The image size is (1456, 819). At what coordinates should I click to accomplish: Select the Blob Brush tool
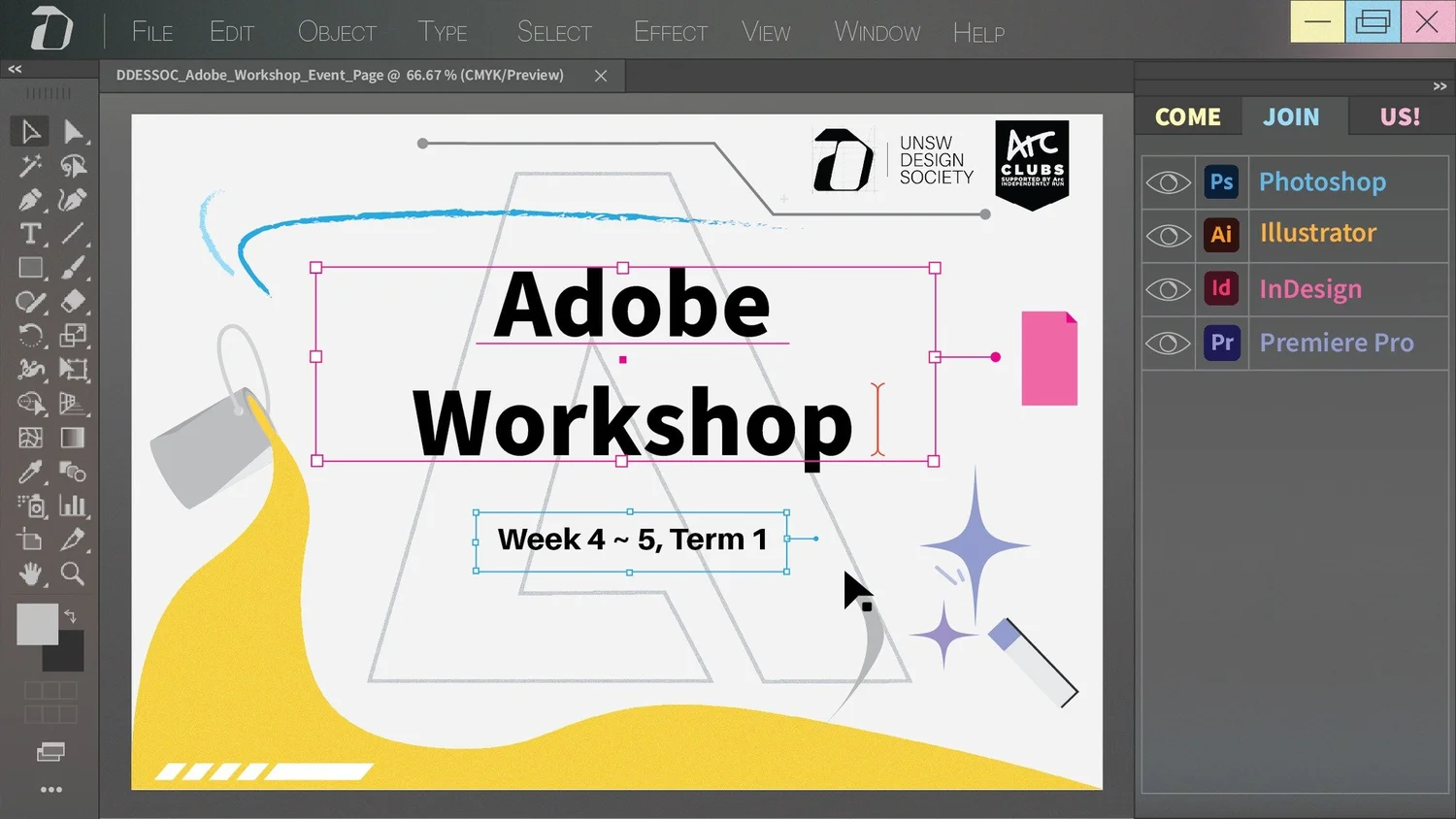[30, 302]
